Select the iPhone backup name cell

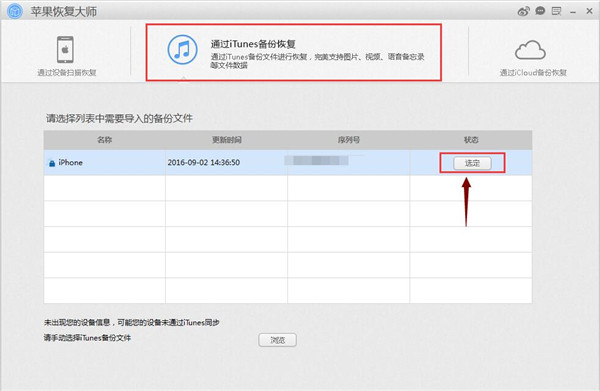[x=104, y=163]
